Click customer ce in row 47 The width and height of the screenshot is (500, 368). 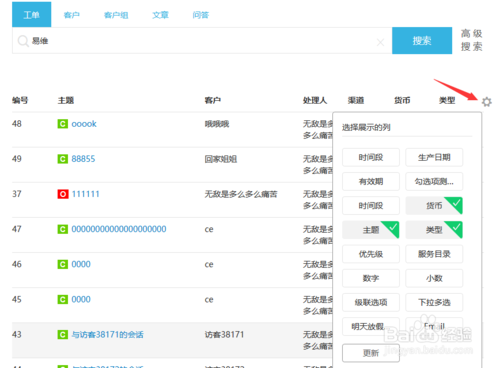click(x=209, y=229)
